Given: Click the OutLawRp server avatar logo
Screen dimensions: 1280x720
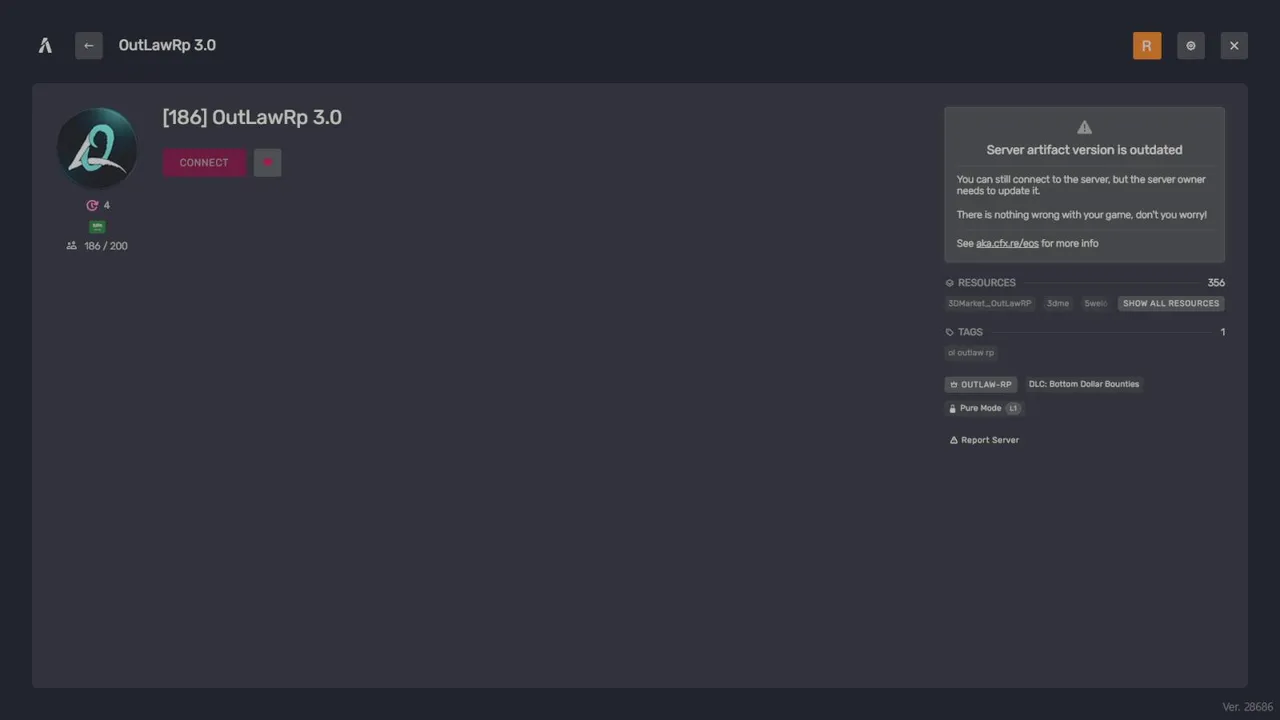Looking at the screenshot, I should click(97, 148).
